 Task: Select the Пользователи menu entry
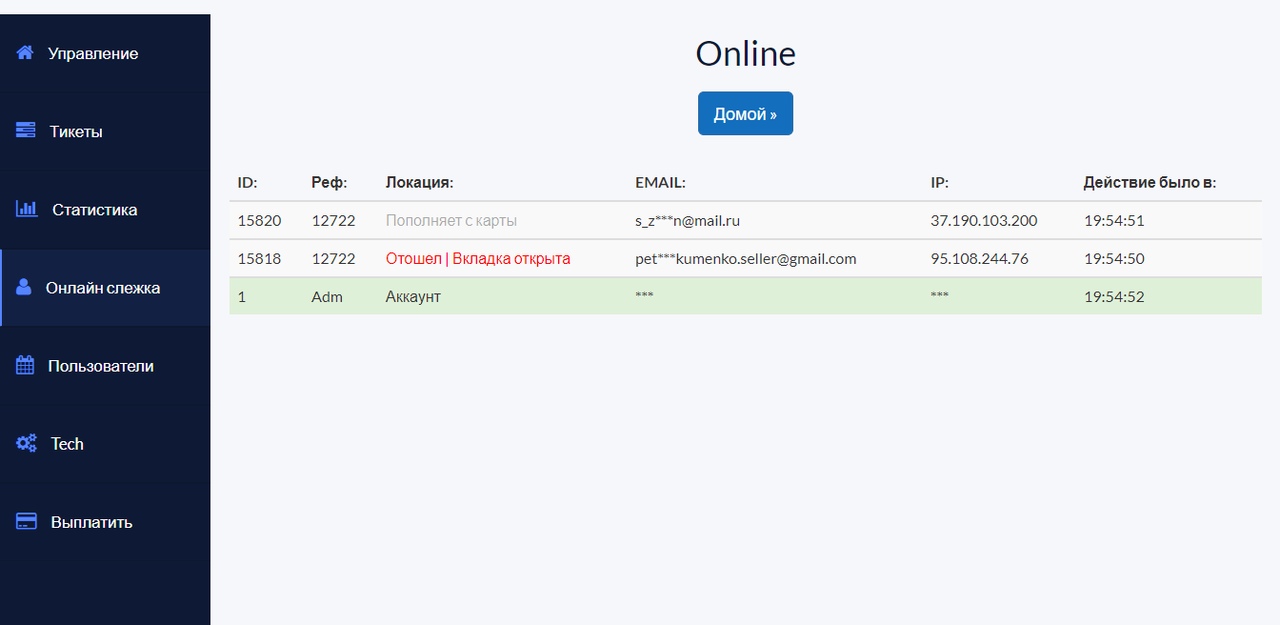[101, 366]
